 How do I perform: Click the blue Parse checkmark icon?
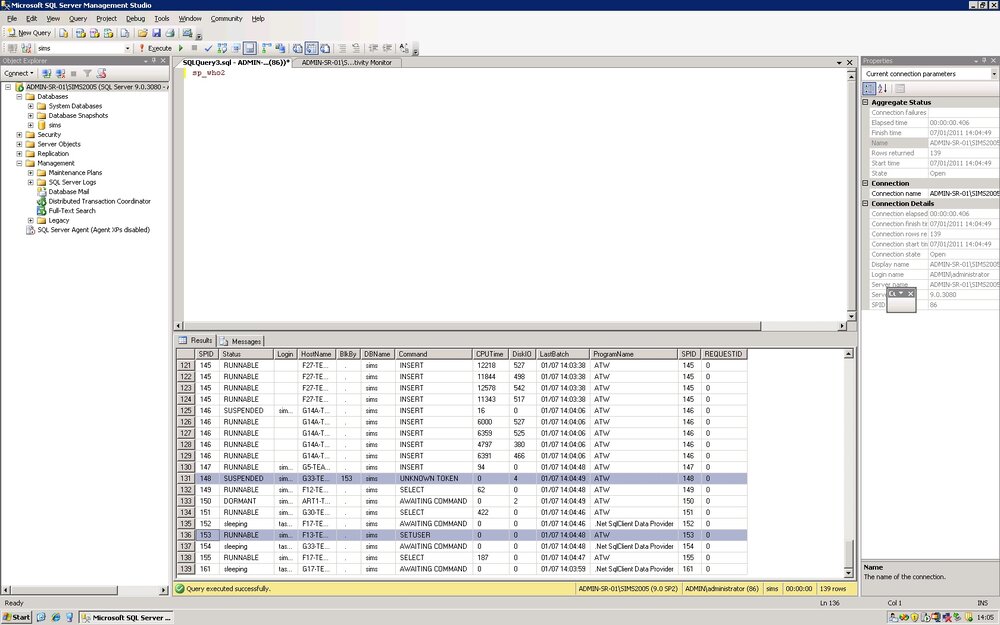[208, 48]
